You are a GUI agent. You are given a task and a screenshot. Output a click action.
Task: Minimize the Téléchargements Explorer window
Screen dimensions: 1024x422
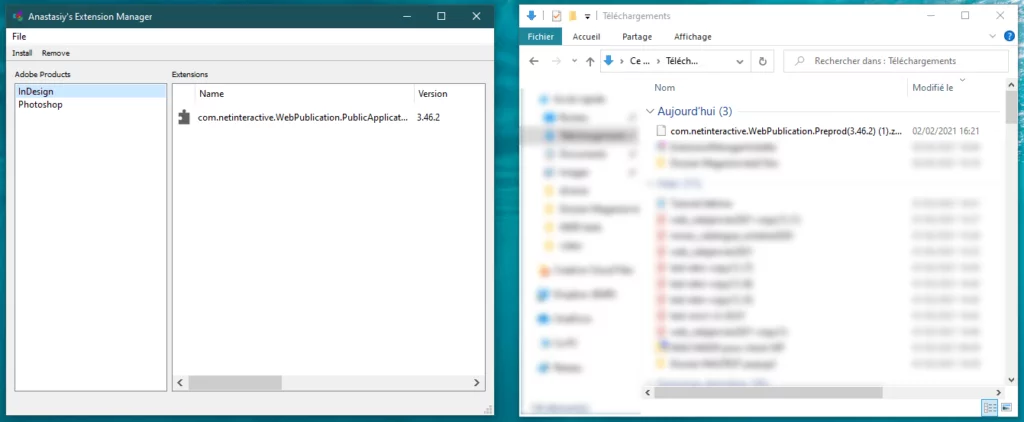click(929, 16)
